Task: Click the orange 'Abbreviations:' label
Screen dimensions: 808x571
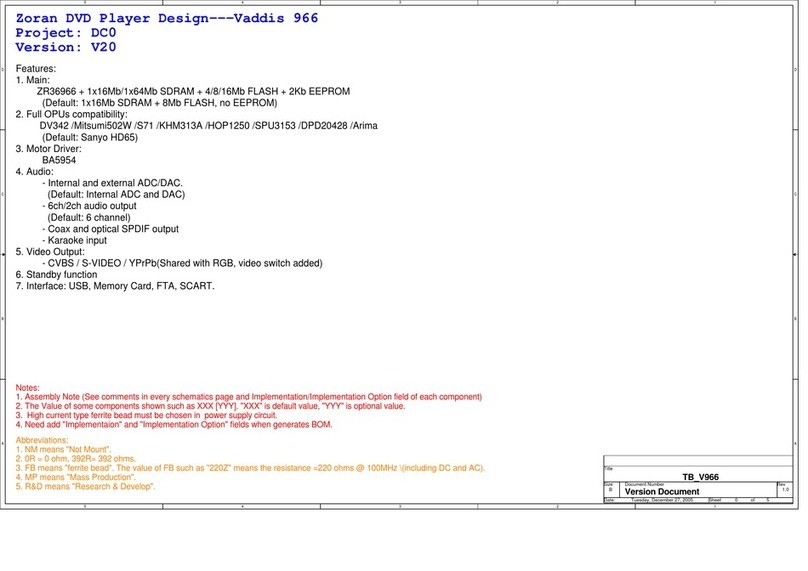Action: click(42, 440)
